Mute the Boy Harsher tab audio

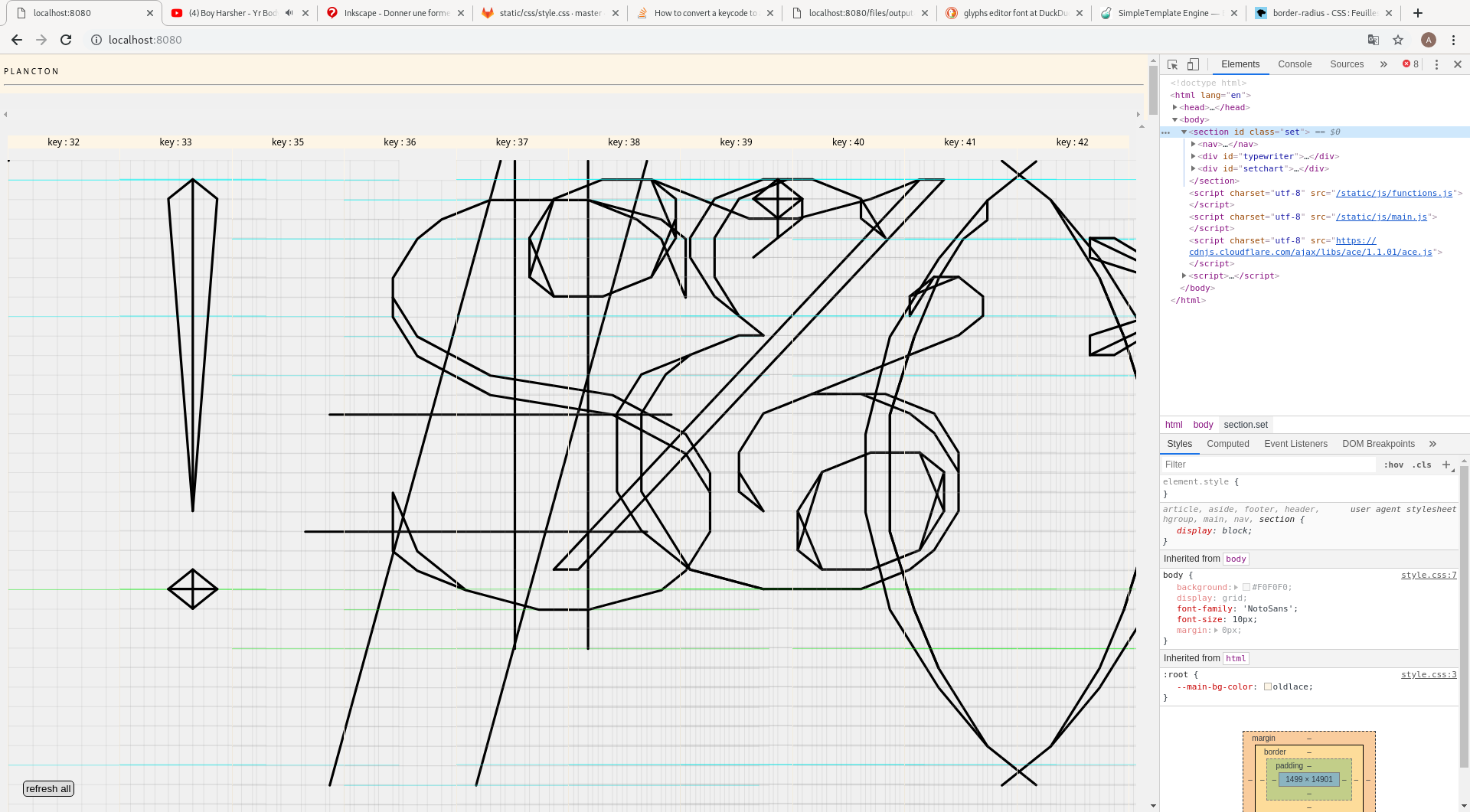pyautogui.click(x=289, y=13)
